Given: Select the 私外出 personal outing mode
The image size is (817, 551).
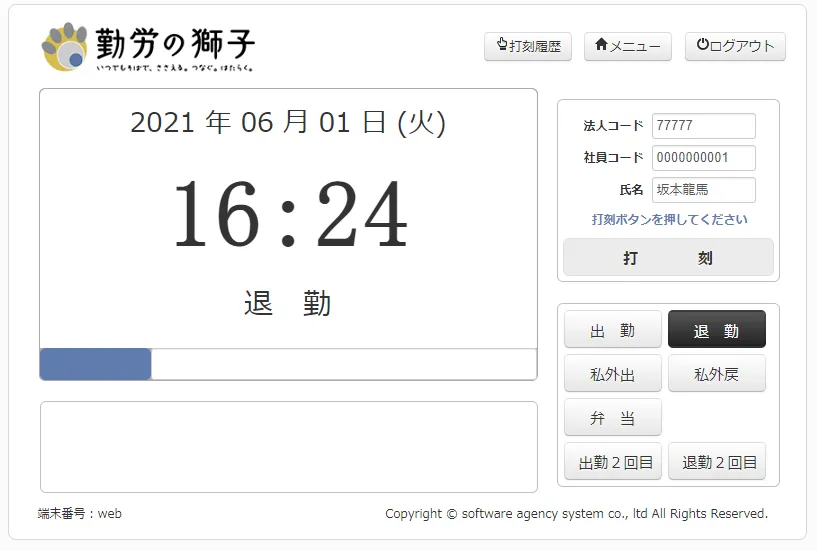Looking at the screenshot, I should tap(612, 374).
